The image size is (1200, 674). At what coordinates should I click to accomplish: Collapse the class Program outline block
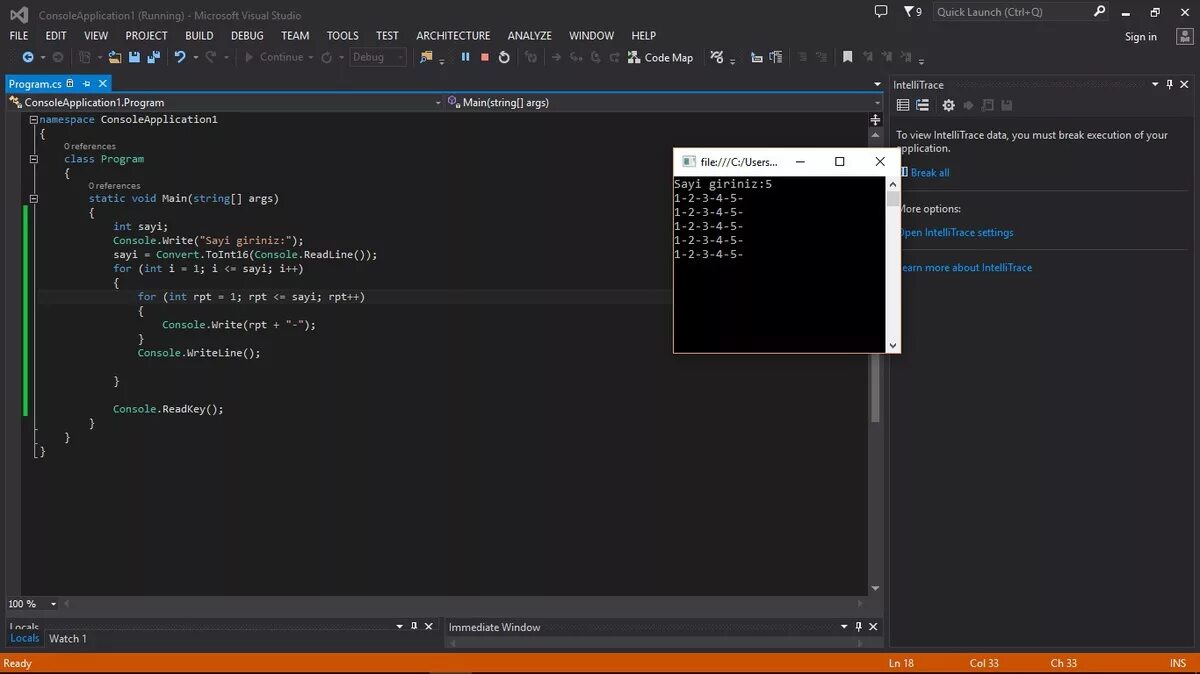34,159
